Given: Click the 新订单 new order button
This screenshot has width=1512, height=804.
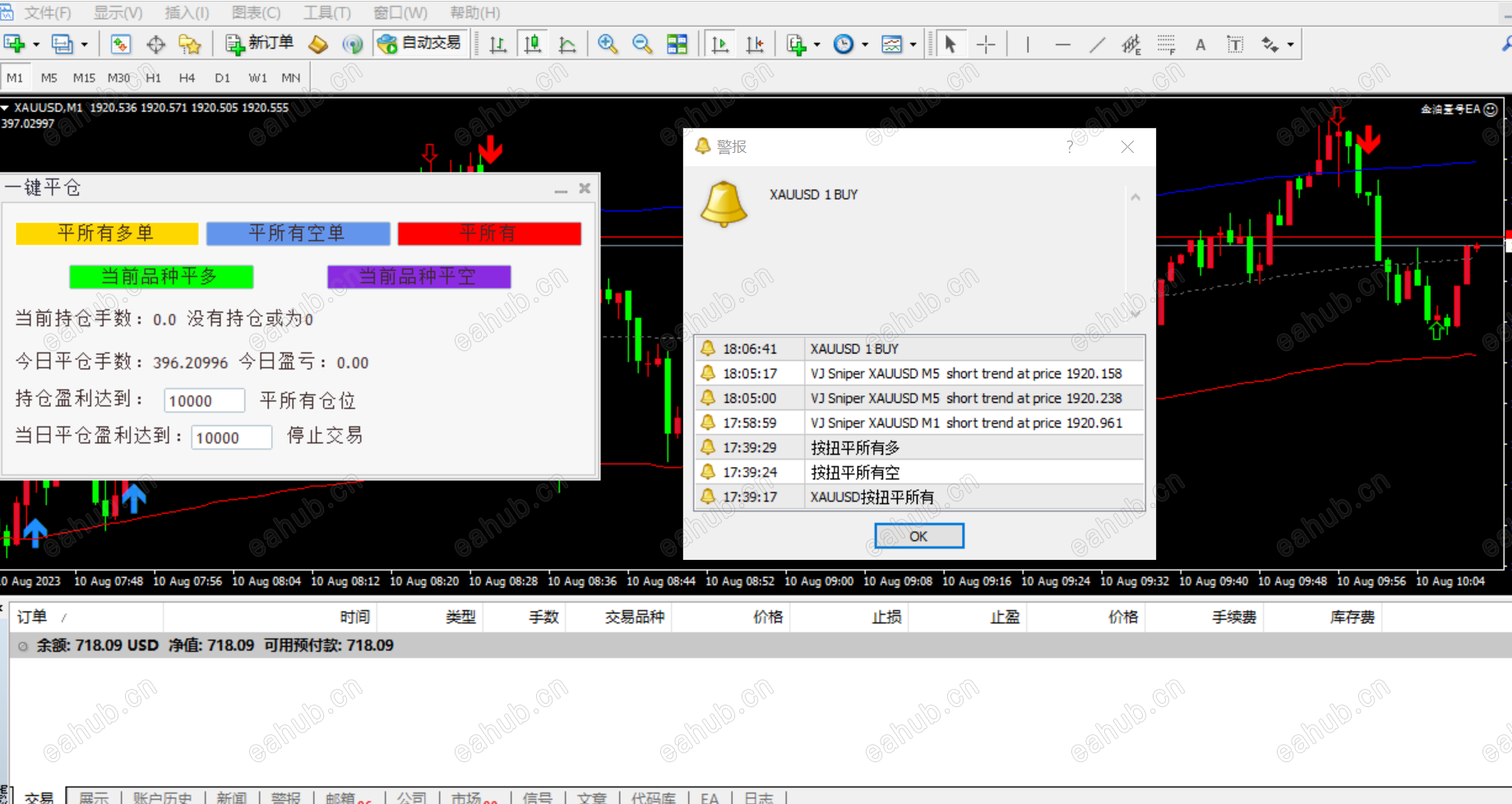Looking at the screenshot, I should click(259, 44).
